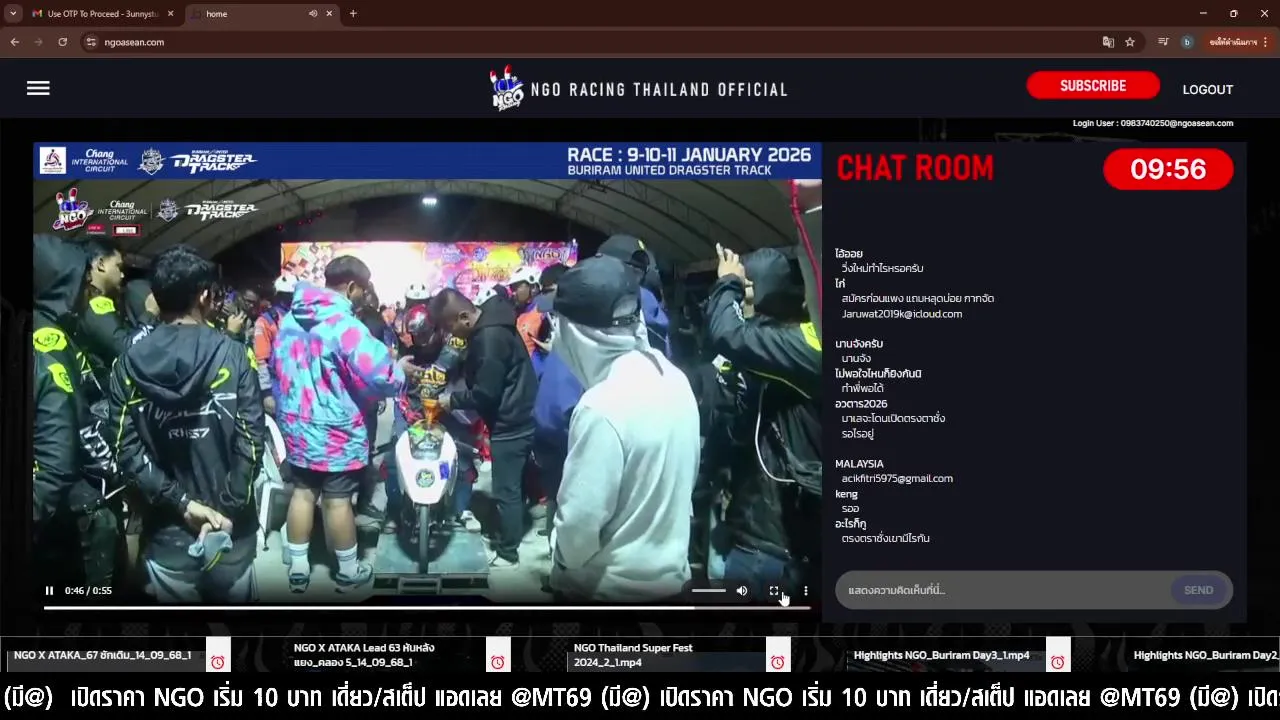Mute the video speaker icon

tap(742, 591)
